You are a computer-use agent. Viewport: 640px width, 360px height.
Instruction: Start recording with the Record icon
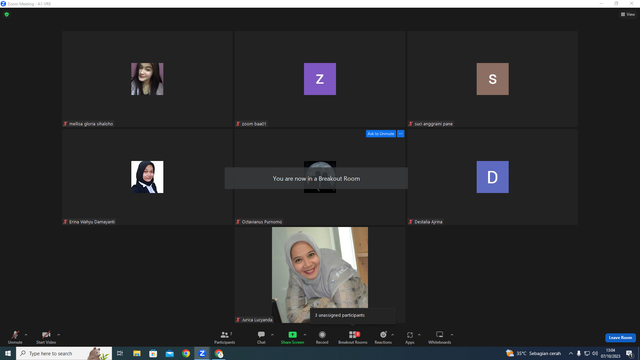[322, 335]
